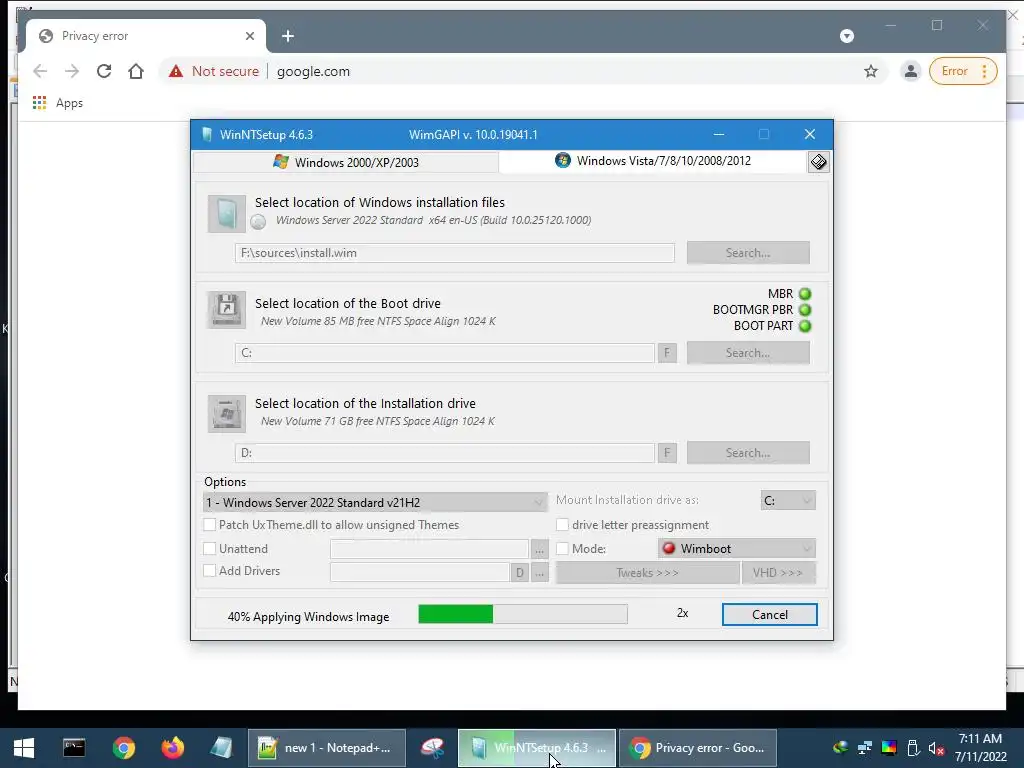Switch to Notepad++ taskbar window
Viewport: 1024px width, 768px height.
(x=327, y=748)
